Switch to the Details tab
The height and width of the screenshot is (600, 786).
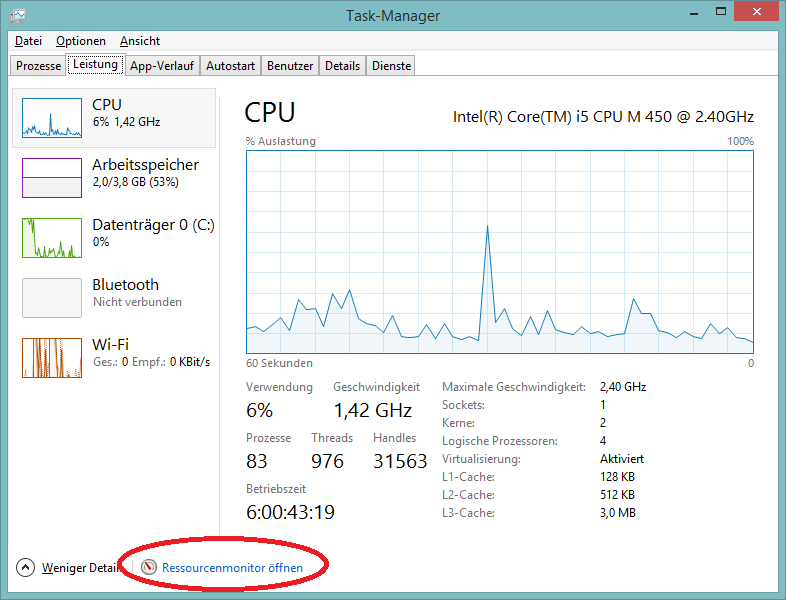coord(342,66)
